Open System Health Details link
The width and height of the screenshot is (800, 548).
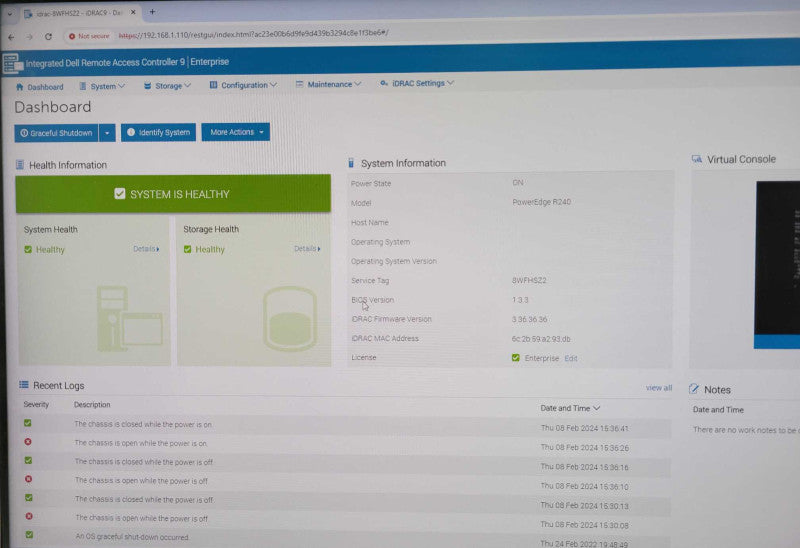pyautogui.click(x=146, y=248)
